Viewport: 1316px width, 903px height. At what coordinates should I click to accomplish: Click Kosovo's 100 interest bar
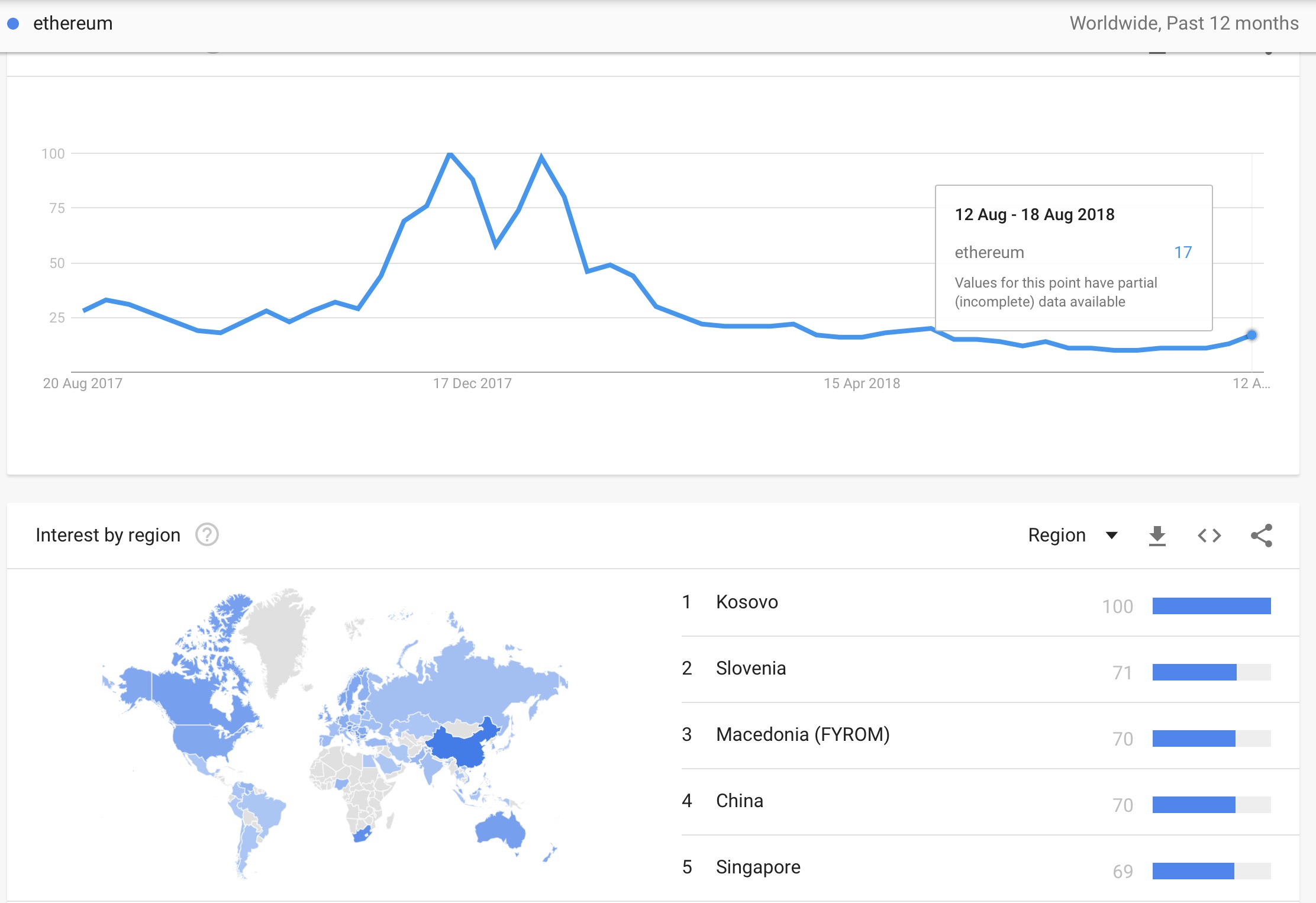coord(1211,606)
